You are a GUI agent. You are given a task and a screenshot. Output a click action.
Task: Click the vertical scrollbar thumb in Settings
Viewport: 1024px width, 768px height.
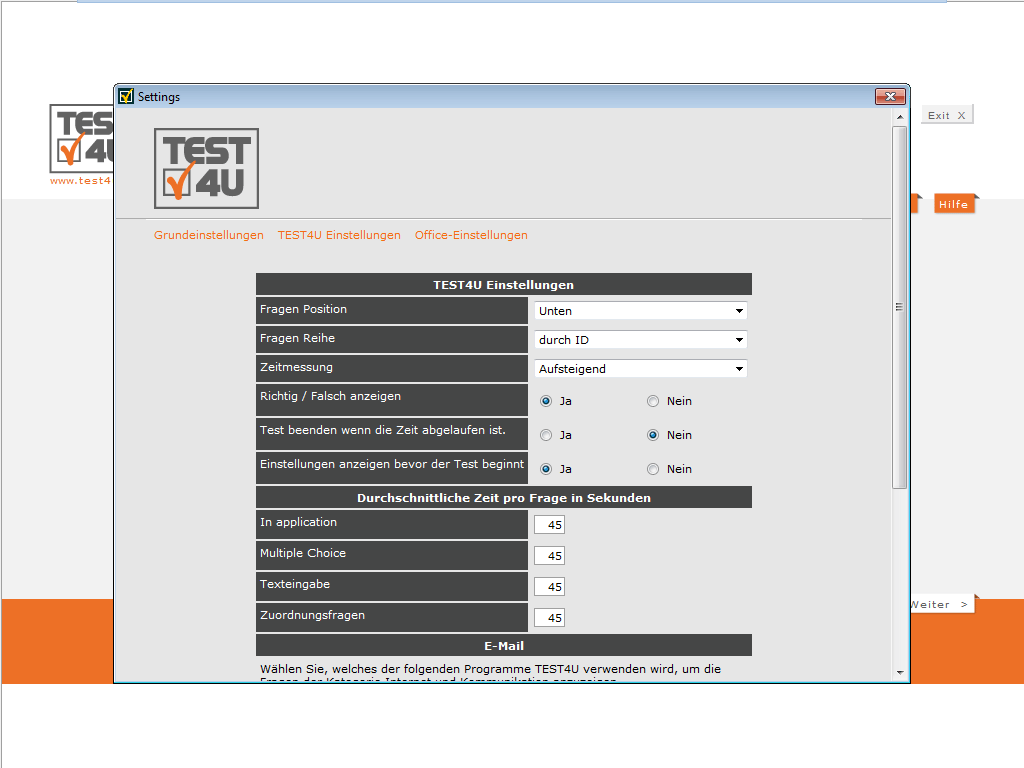[900, 307]
